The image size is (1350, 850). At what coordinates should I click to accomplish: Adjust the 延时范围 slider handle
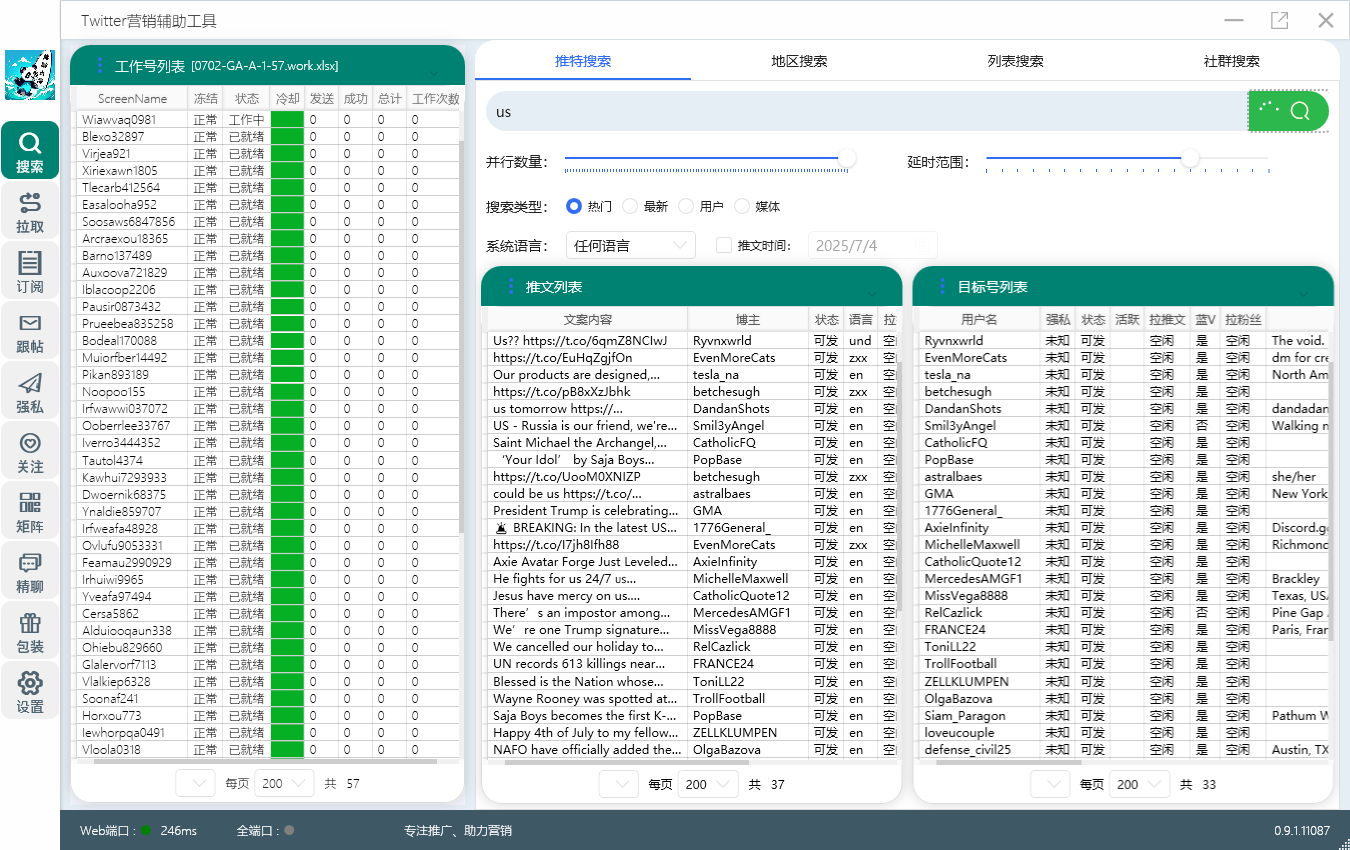tap(1190, 158)
